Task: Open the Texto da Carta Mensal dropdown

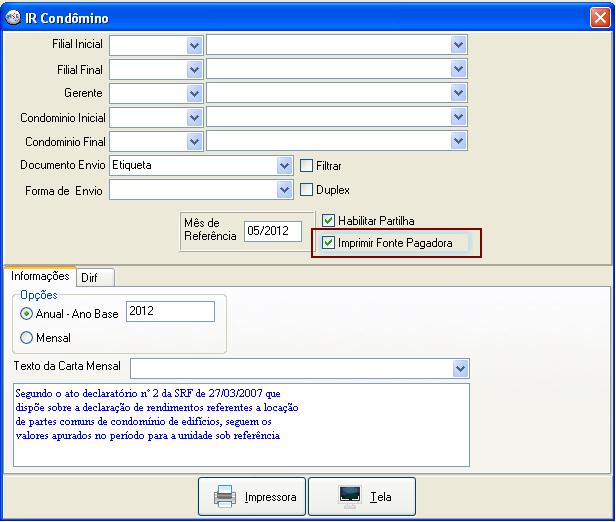Action: [x=459, y=369]
